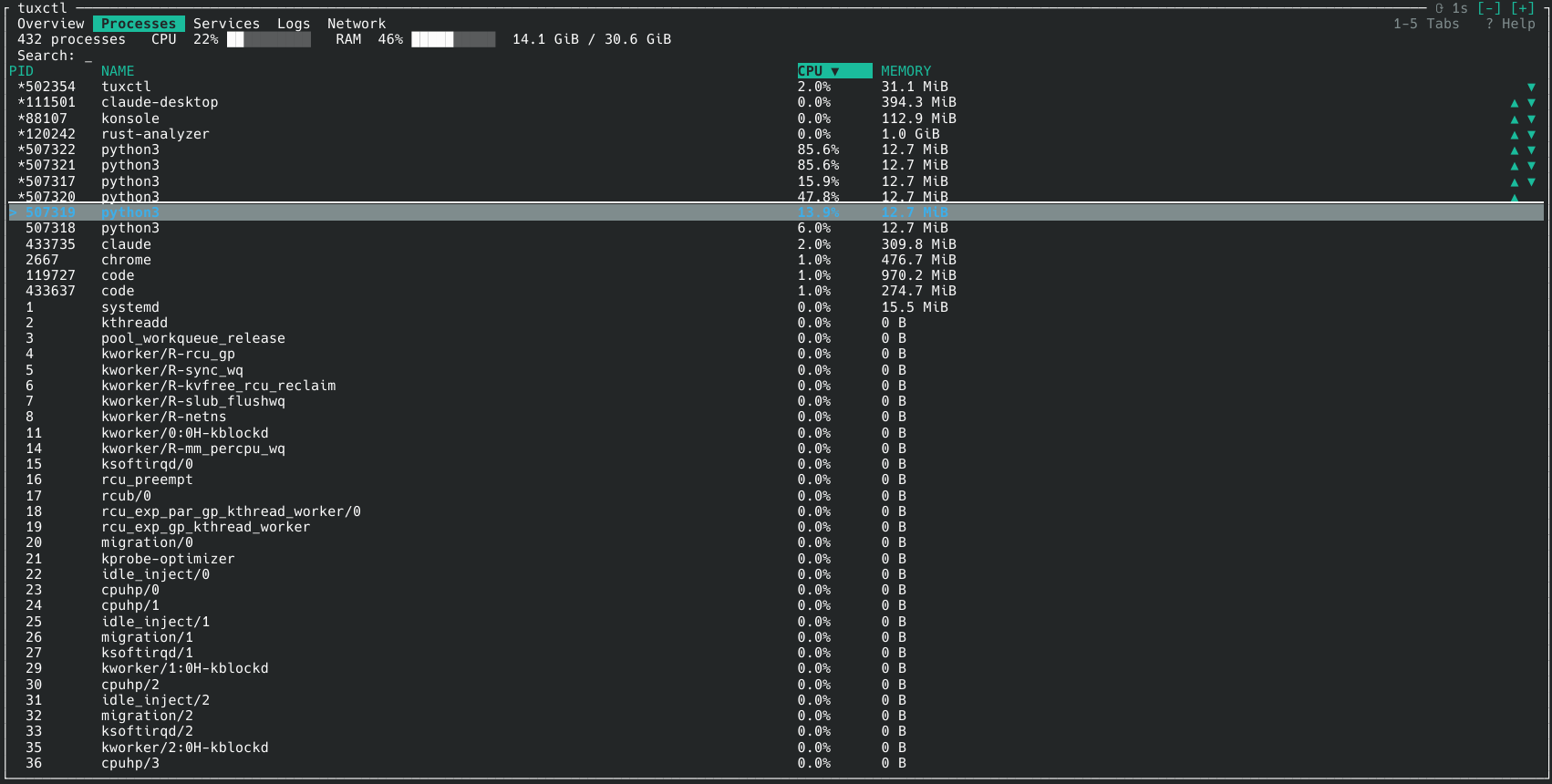Click the refresh interval clock icon
The width and height of the screenshot is (1552, 784).
tap(1440, 8)
